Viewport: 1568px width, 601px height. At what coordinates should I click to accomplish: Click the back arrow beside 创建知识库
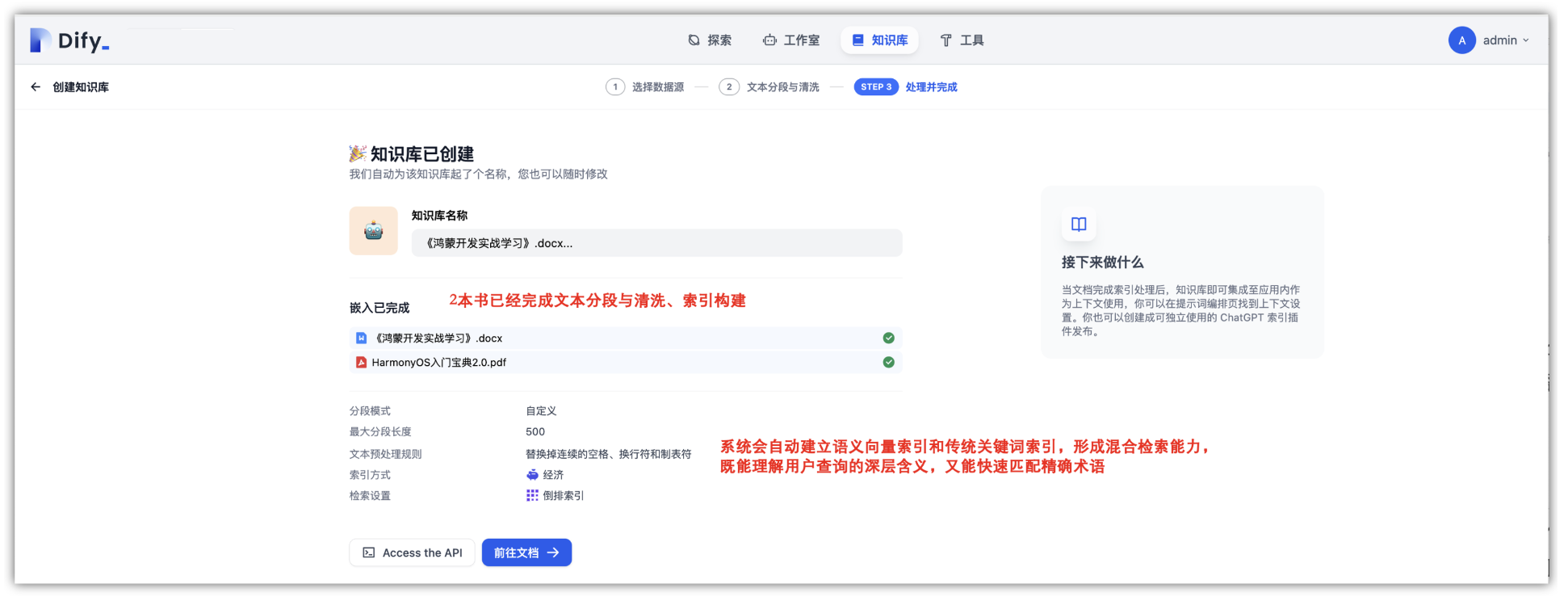36,87
